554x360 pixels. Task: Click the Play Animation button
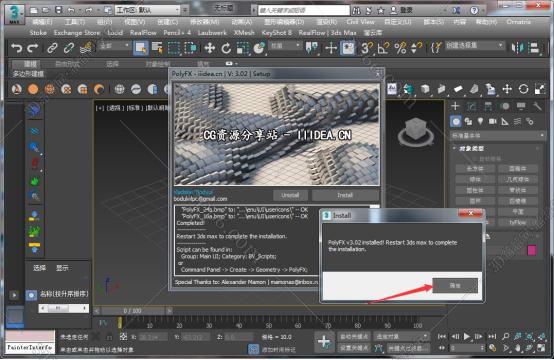(467, 336)
